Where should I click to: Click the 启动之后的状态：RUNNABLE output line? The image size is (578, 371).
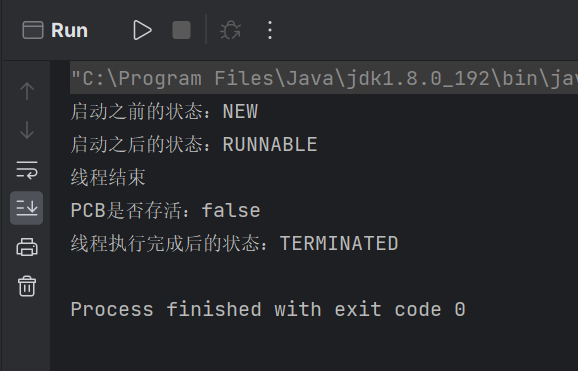click(x=194, y=144)
